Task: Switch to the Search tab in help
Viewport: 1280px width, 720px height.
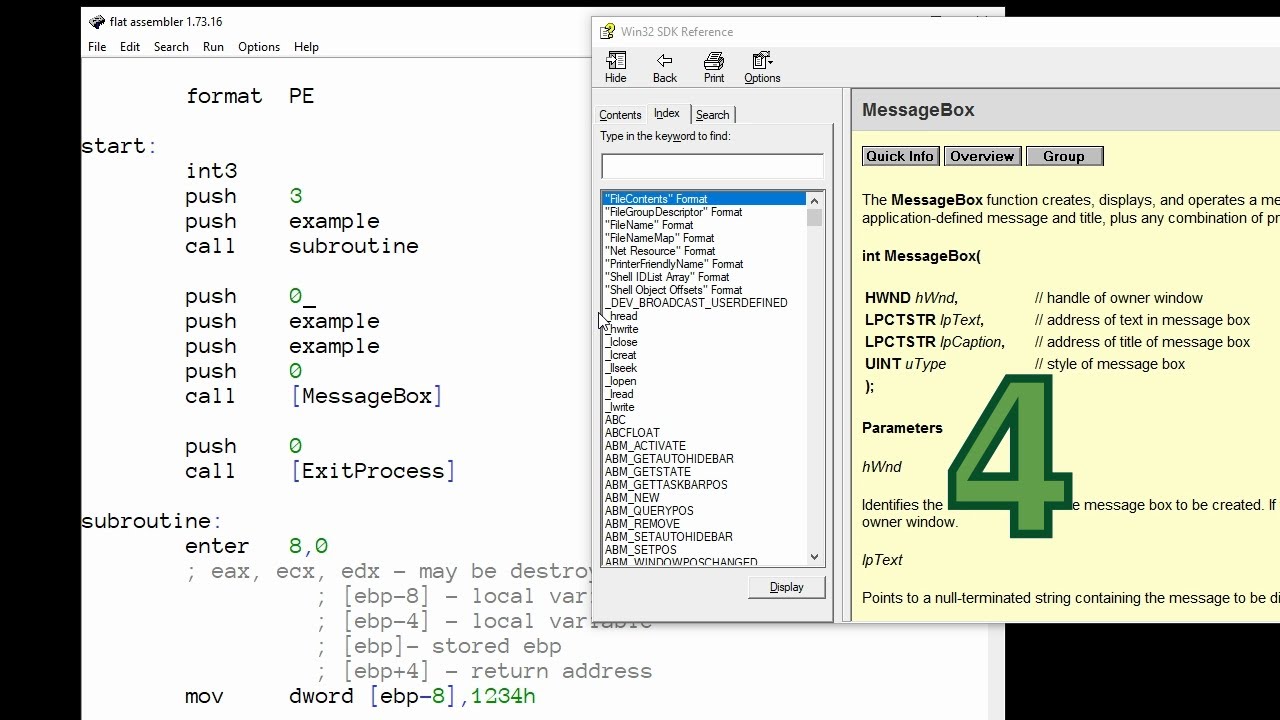Action: pos(712,115)
